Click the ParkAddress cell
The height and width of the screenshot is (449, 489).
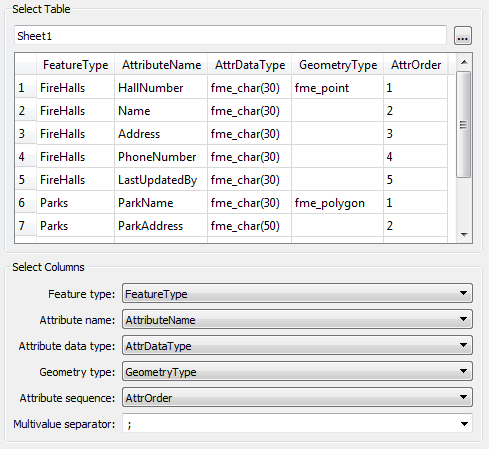tap(161, 226)
